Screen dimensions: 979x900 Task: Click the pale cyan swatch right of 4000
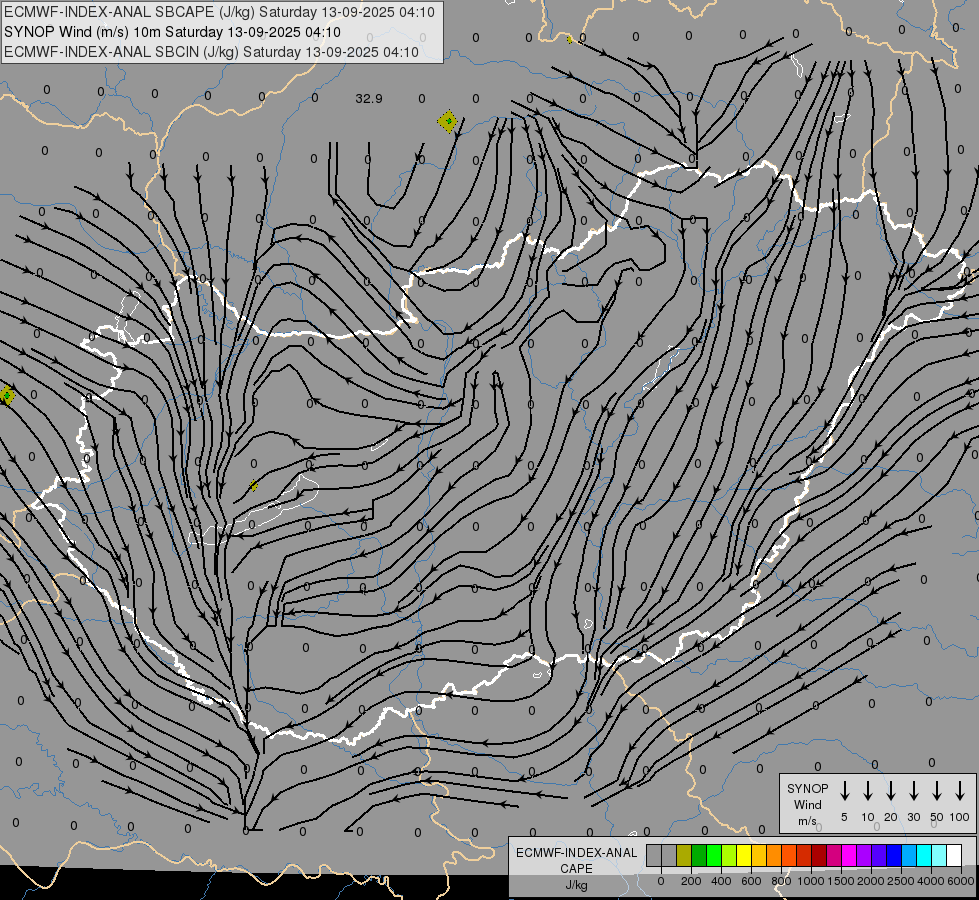[940, 855]
